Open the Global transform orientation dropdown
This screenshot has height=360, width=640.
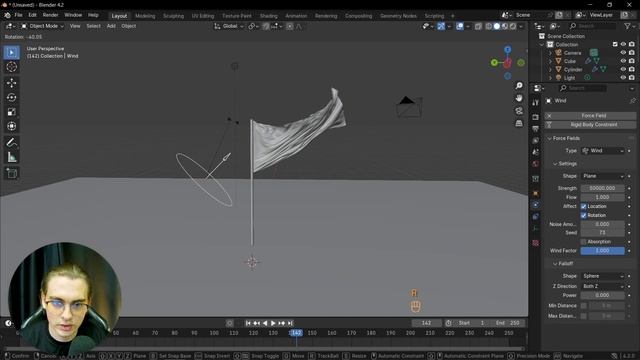(x=229, y=26)
